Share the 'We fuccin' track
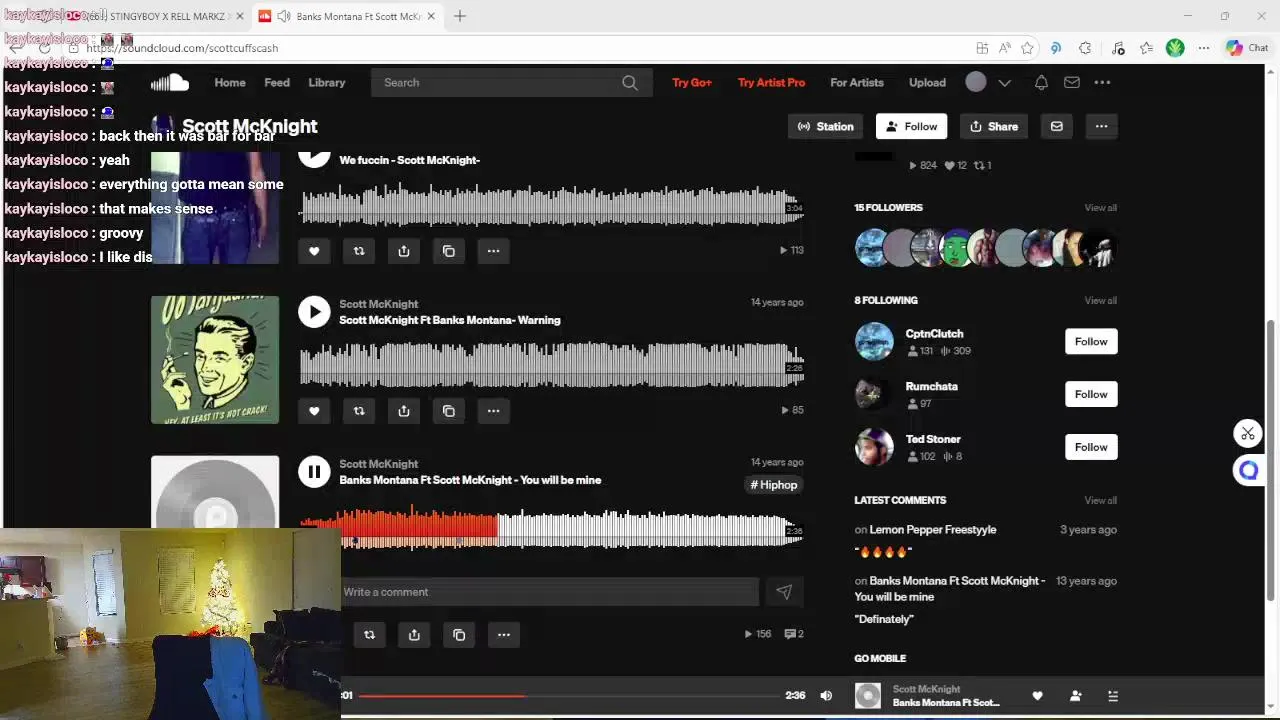This screenshot has width=1280, height=720. (404, 251)
